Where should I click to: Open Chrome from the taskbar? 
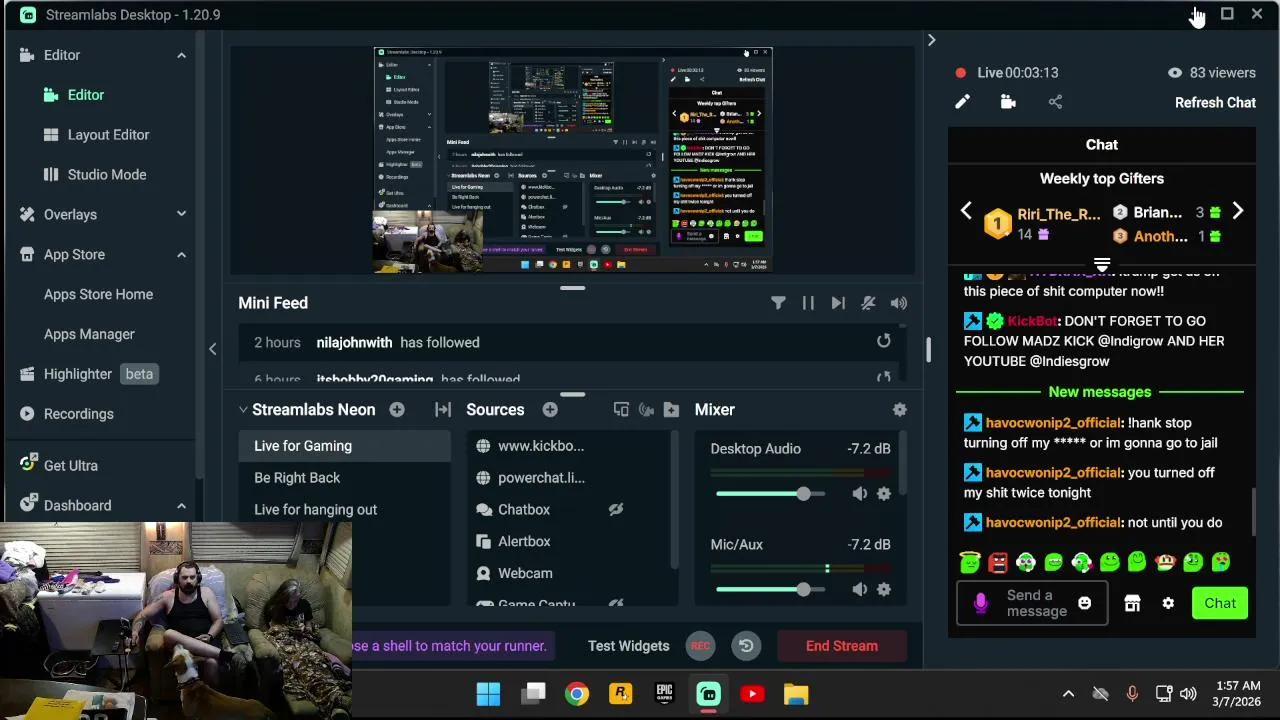tap(577, 694)
